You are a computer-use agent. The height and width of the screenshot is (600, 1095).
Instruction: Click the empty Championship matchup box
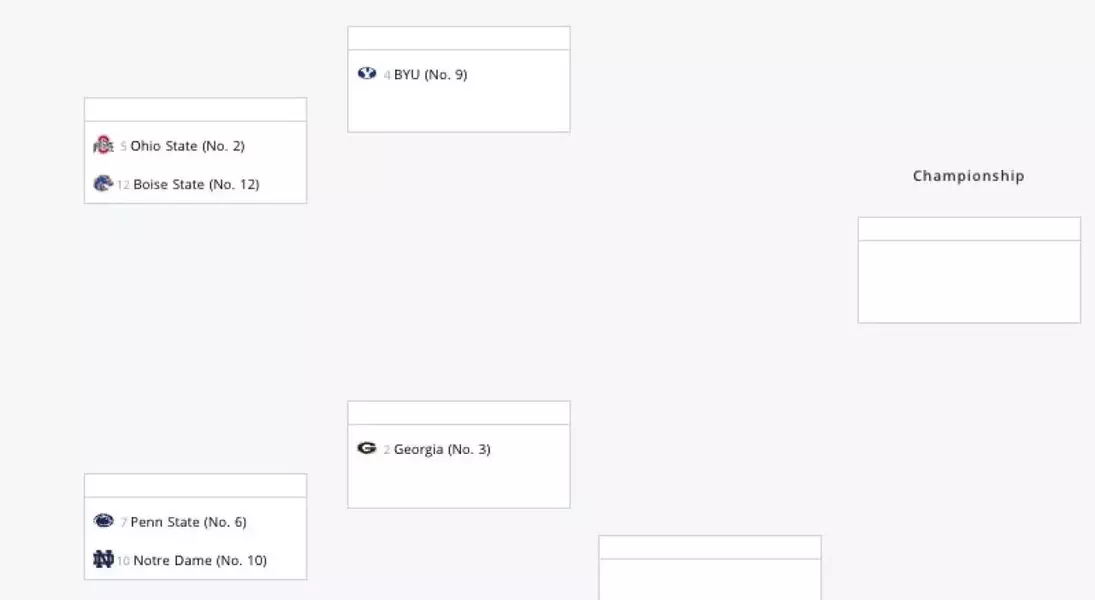pyautogui.click(x=969, y=281)
